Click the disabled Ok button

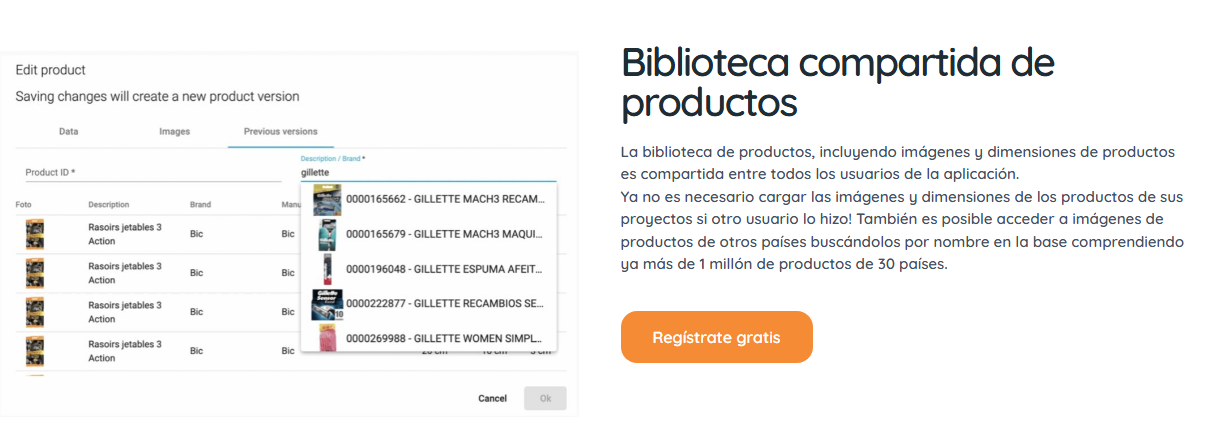(545, 398)
